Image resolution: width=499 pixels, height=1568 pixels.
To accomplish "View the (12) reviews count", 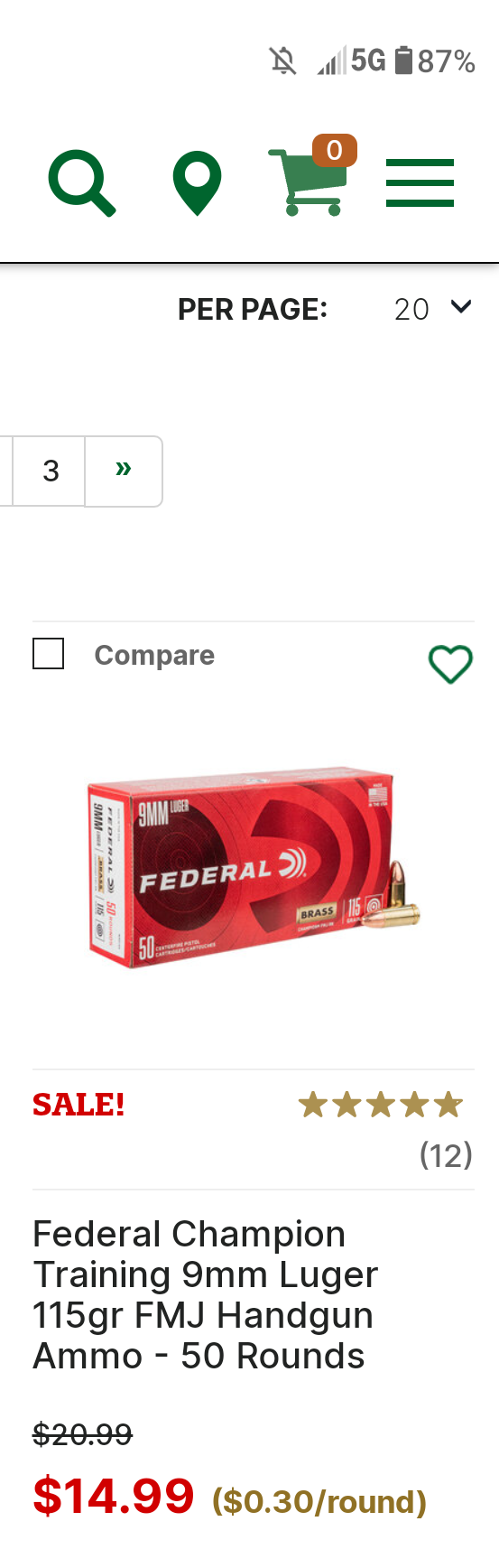I will coord(446,1154).
